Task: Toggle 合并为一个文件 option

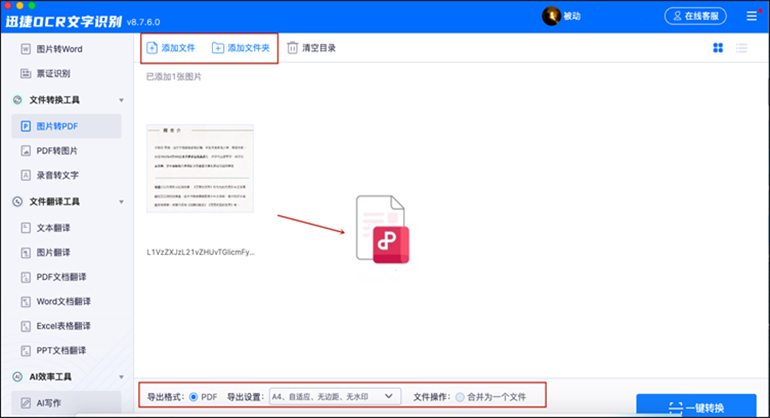Action: [x=460, y=397]
